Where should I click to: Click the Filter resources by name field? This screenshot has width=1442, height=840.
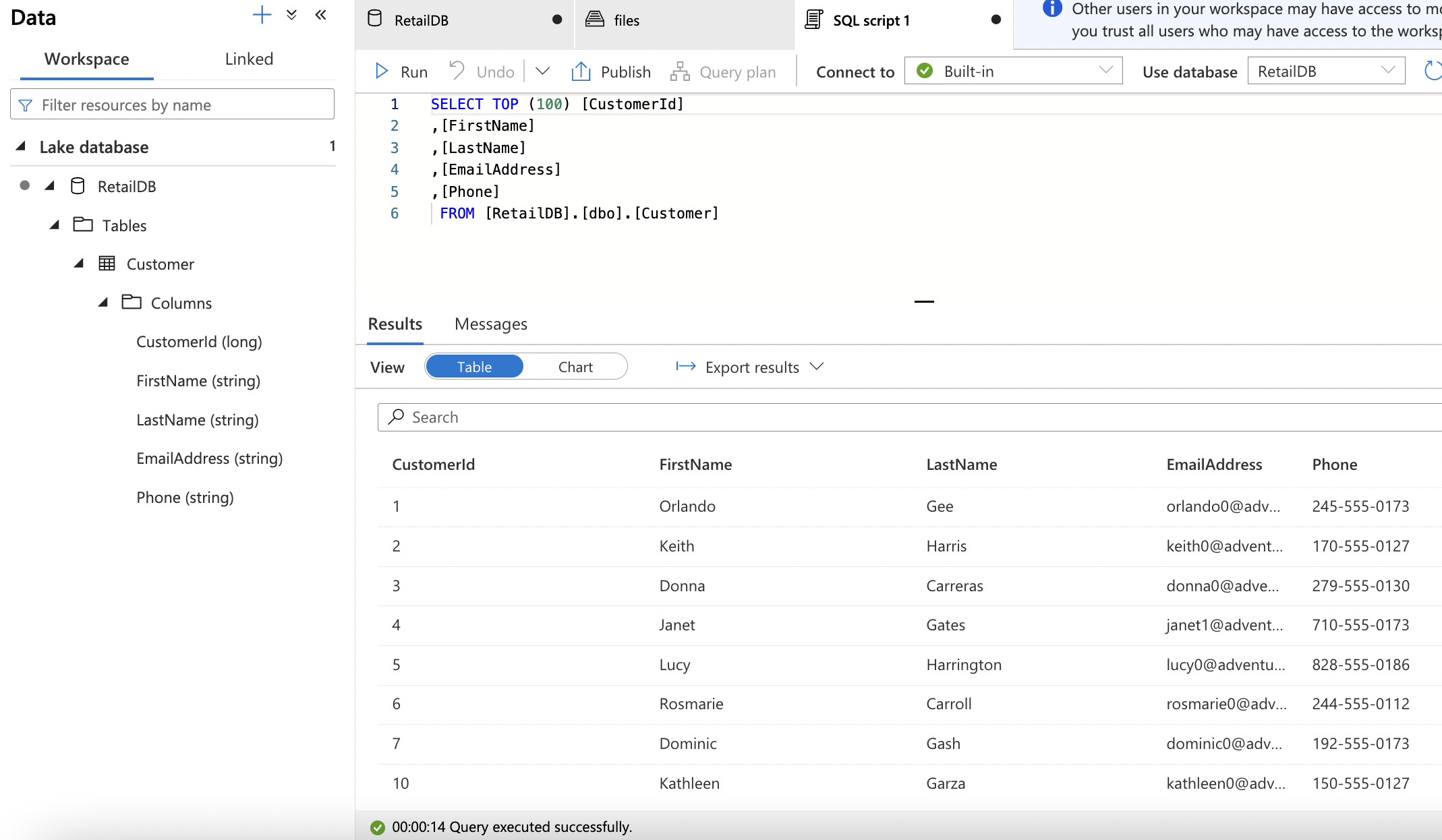pyautogui.click(x=173, y=104)
